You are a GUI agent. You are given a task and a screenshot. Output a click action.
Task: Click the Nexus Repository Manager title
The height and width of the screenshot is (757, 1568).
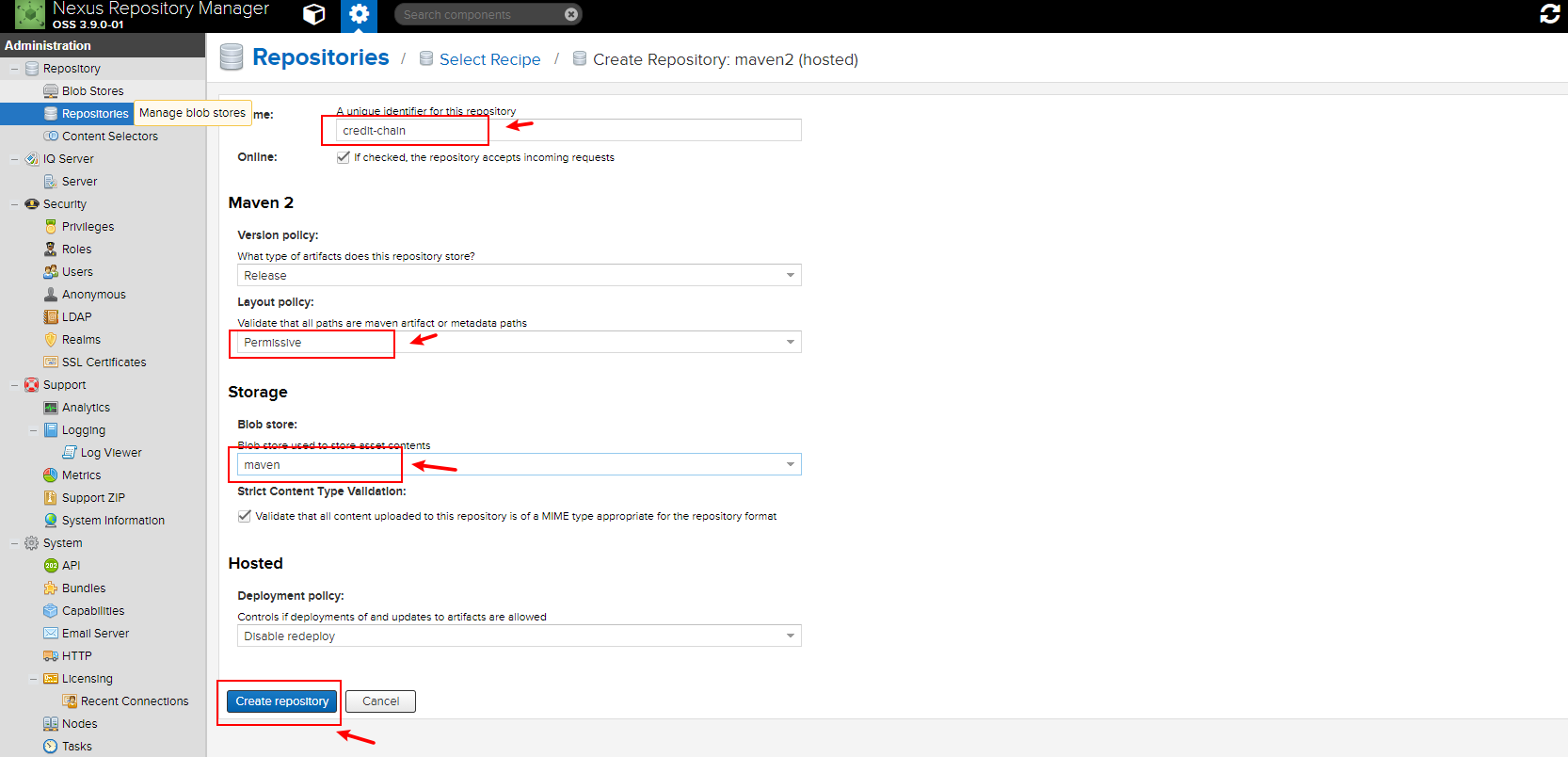pyautogui.click(x=161, y=8)
